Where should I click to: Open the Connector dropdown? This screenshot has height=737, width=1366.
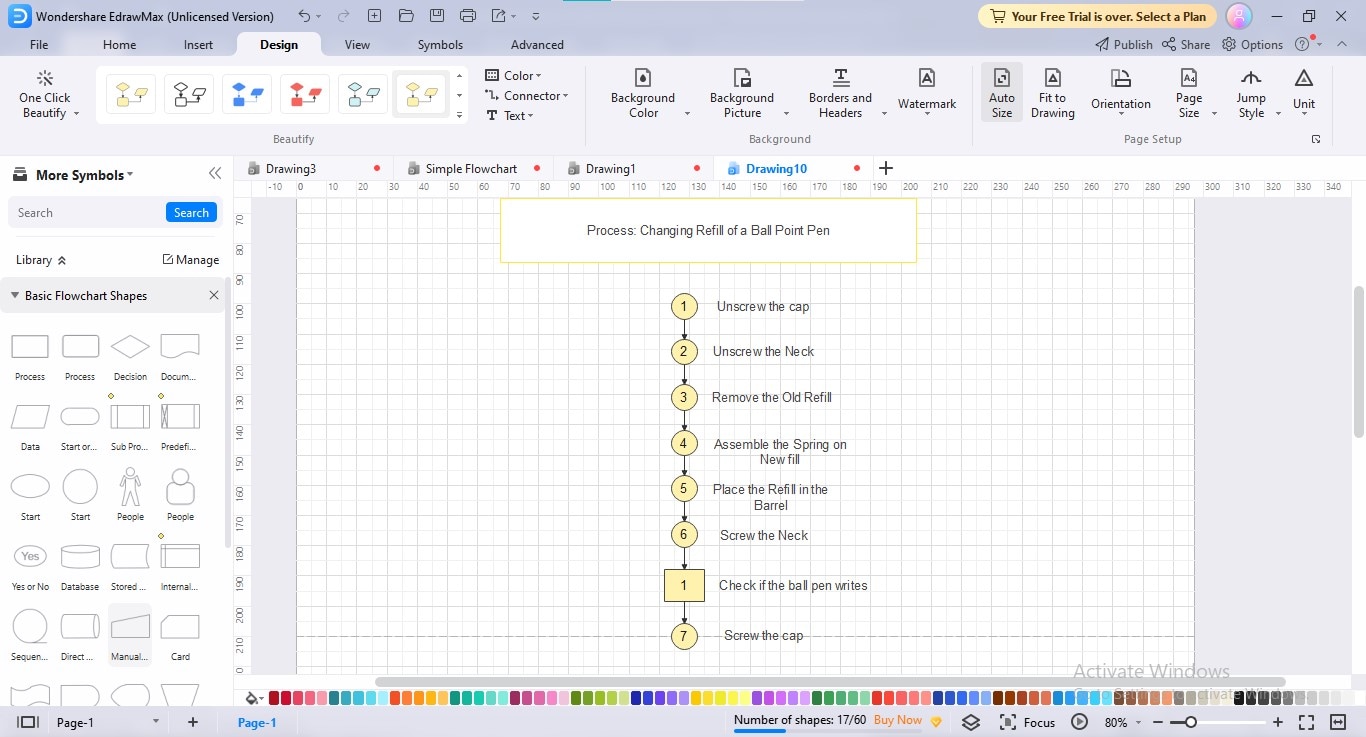(526, 95)
